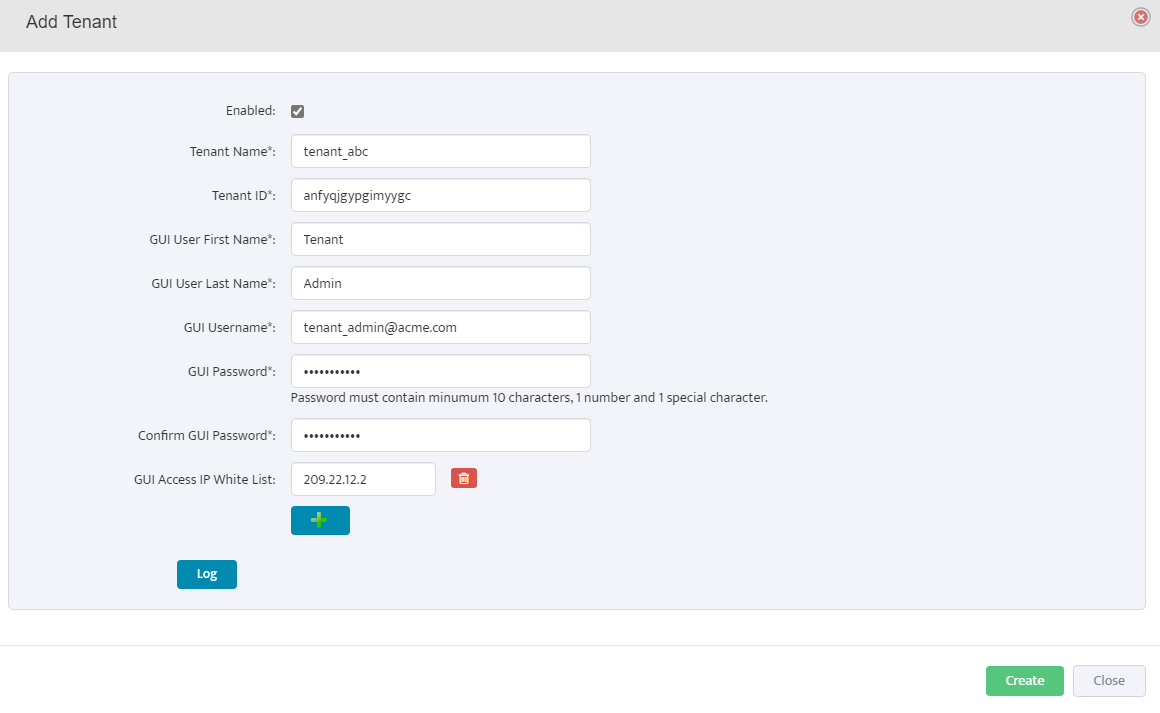Click the red trash icon beside IP 209.22.12.2
The image size is (1160, 713).
tap(463, 479)
